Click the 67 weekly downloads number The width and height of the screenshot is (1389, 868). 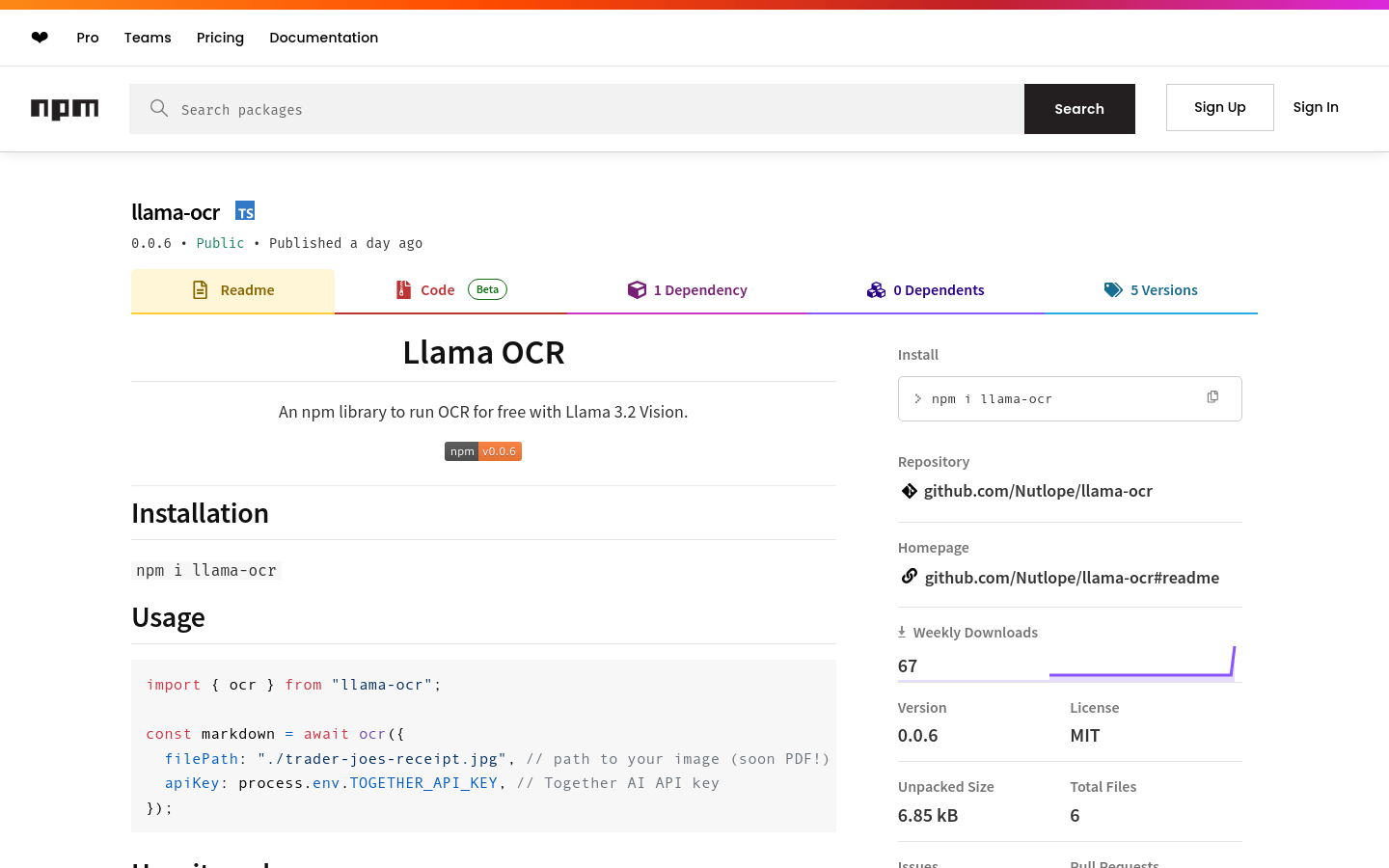click(907, 665)
